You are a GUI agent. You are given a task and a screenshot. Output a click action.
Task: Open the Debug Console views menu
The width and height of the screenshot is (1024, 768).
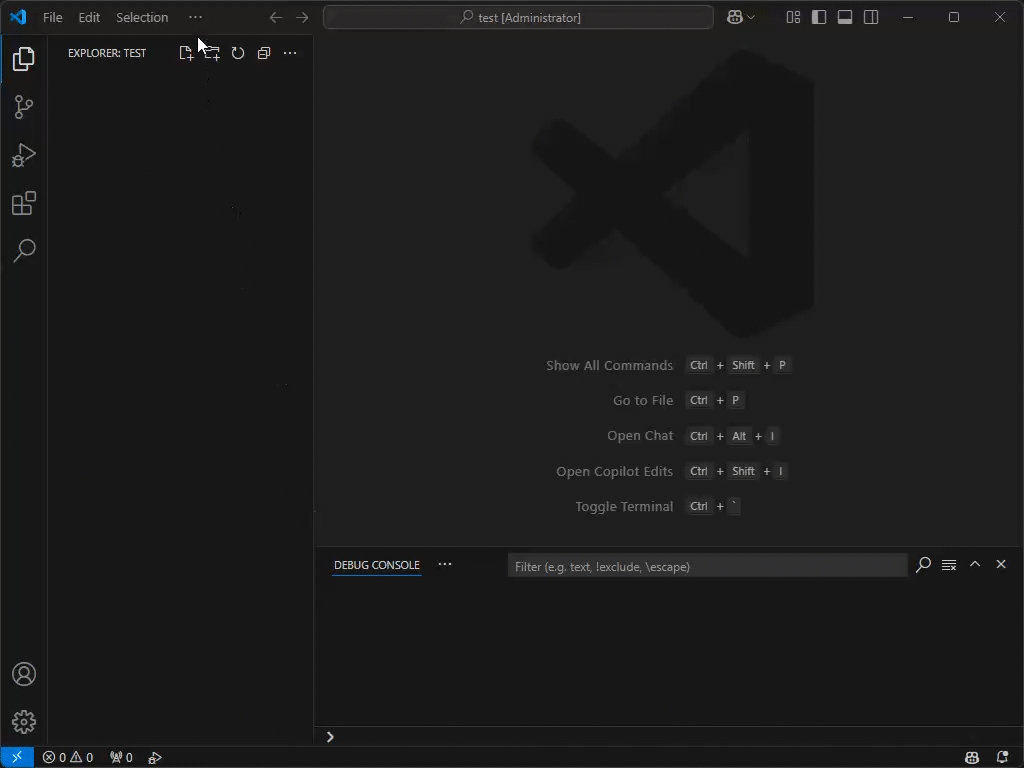click(444, 565)
